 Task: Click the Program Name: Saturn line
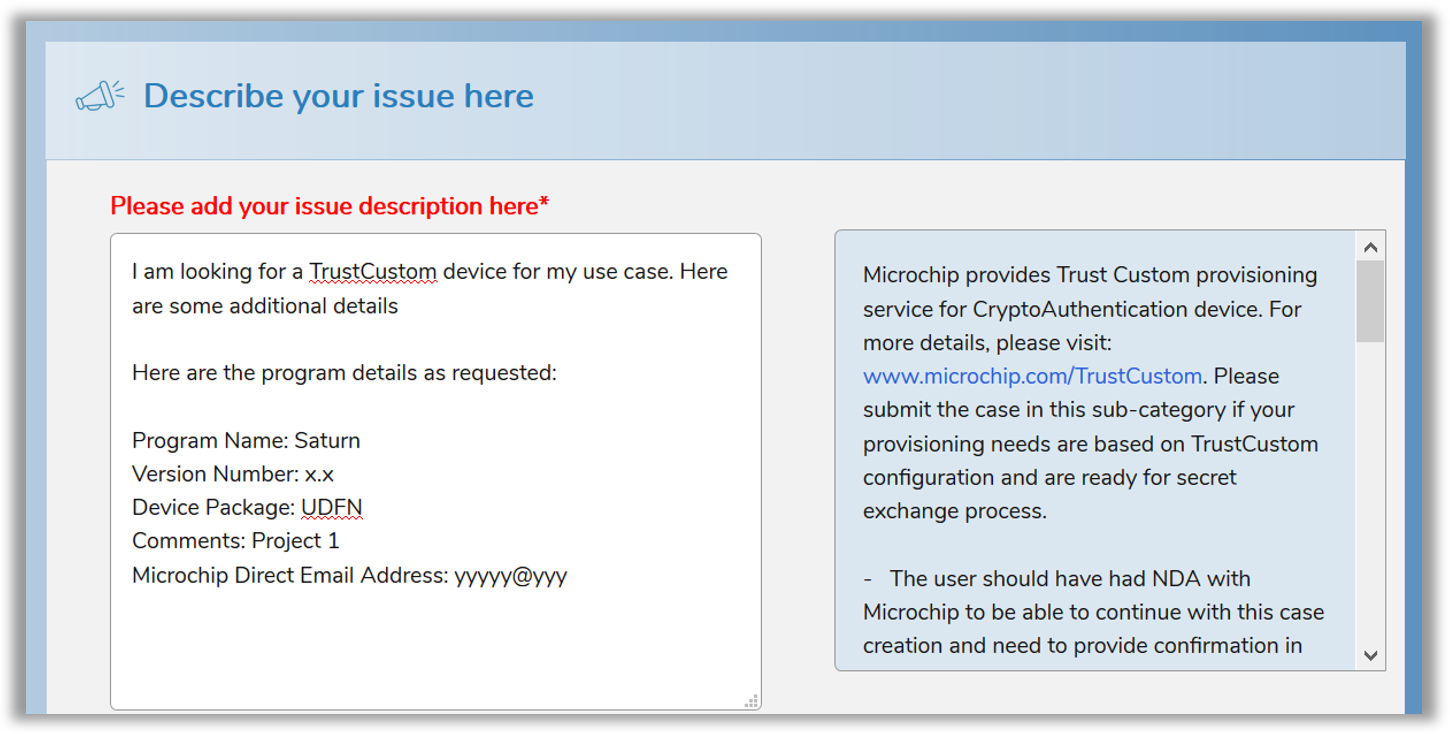(246, 440)
